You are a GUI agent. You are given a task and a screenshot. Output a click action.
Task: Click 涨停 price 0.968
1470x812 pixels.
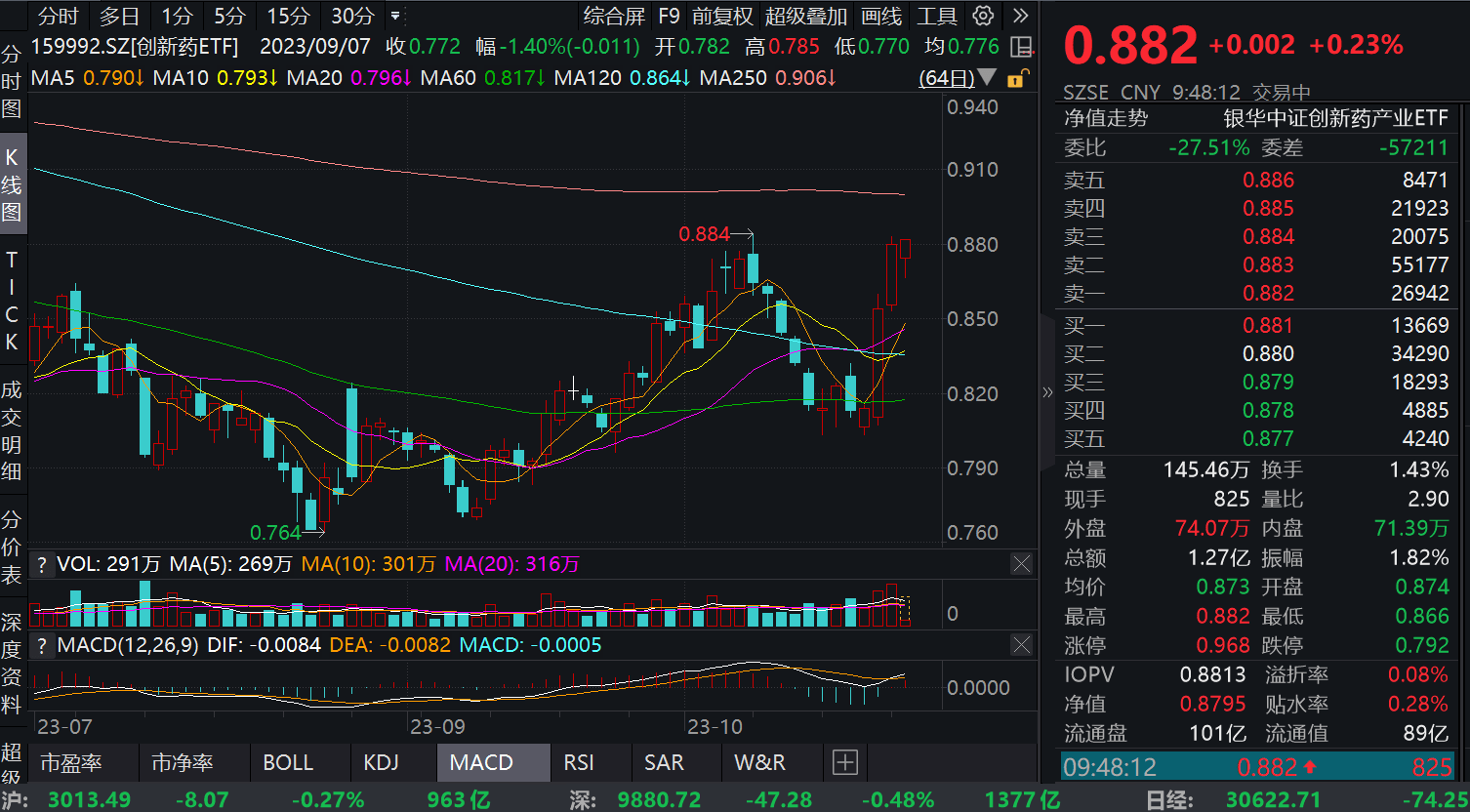1223,645
